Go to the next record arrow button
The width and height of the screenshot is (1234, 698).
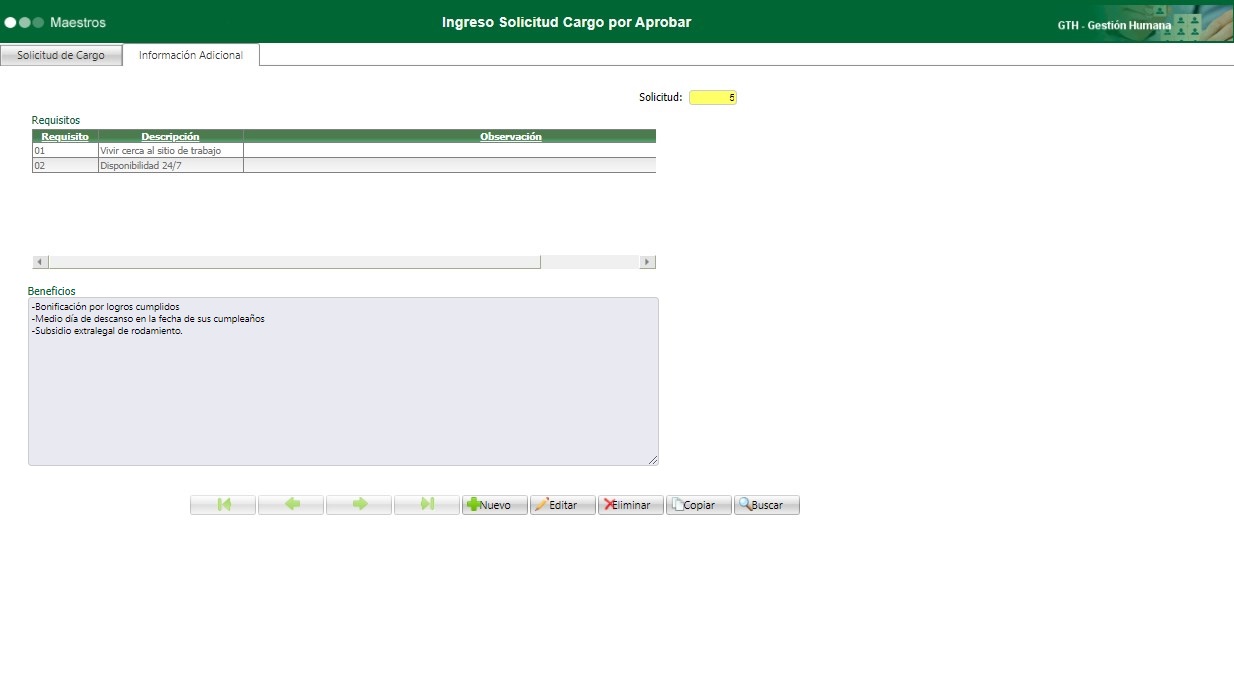359,505
